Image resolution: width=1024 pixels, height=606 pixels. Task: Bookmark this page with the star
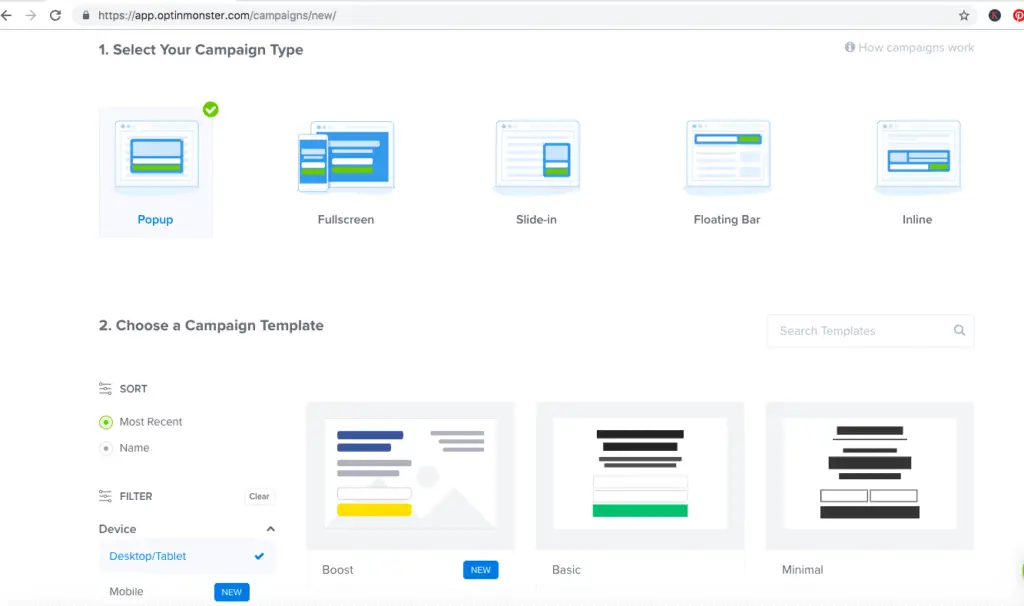[x=964, y=16]
